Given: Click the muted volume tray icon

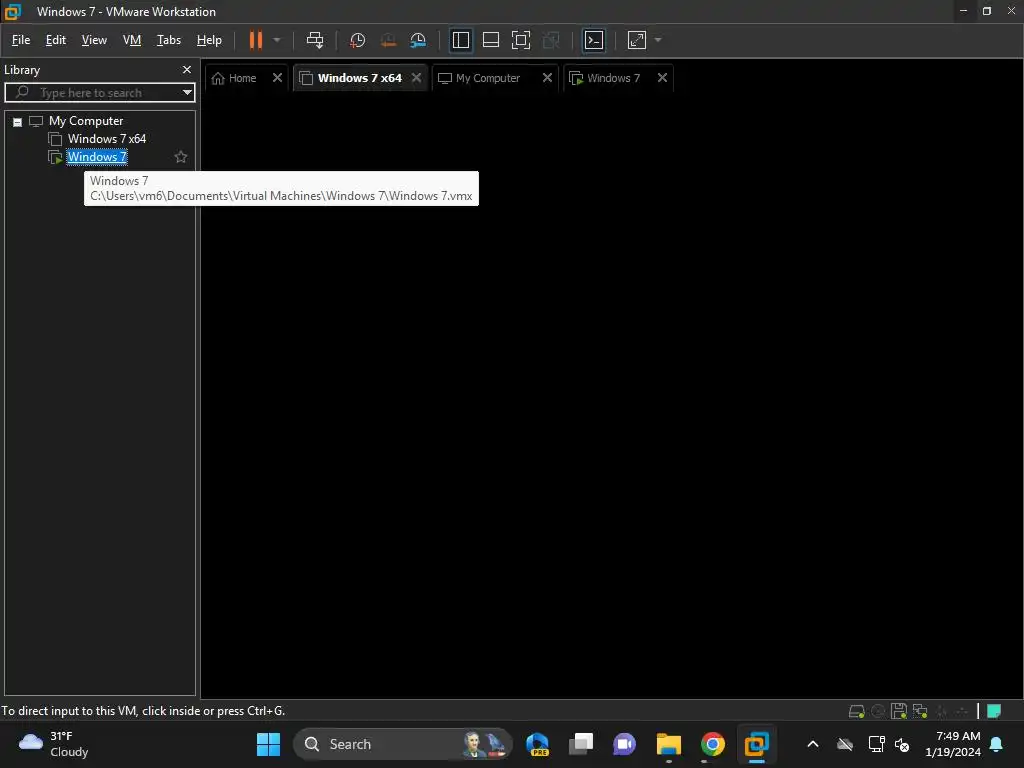Looking at the screenshot, I should coord(903,744).
